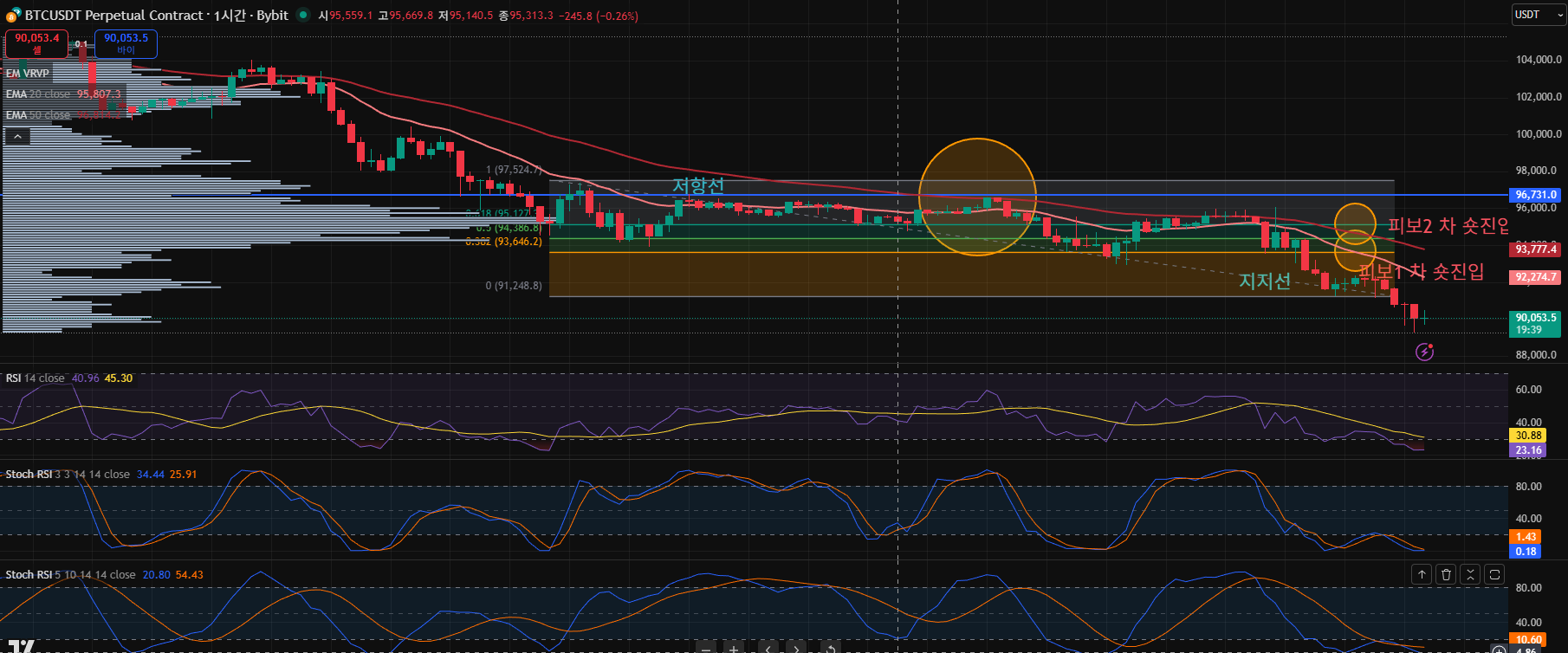1568x653 pixels.
Task: Open the USDT currency dropdown
Action: tap(1539, 15)
